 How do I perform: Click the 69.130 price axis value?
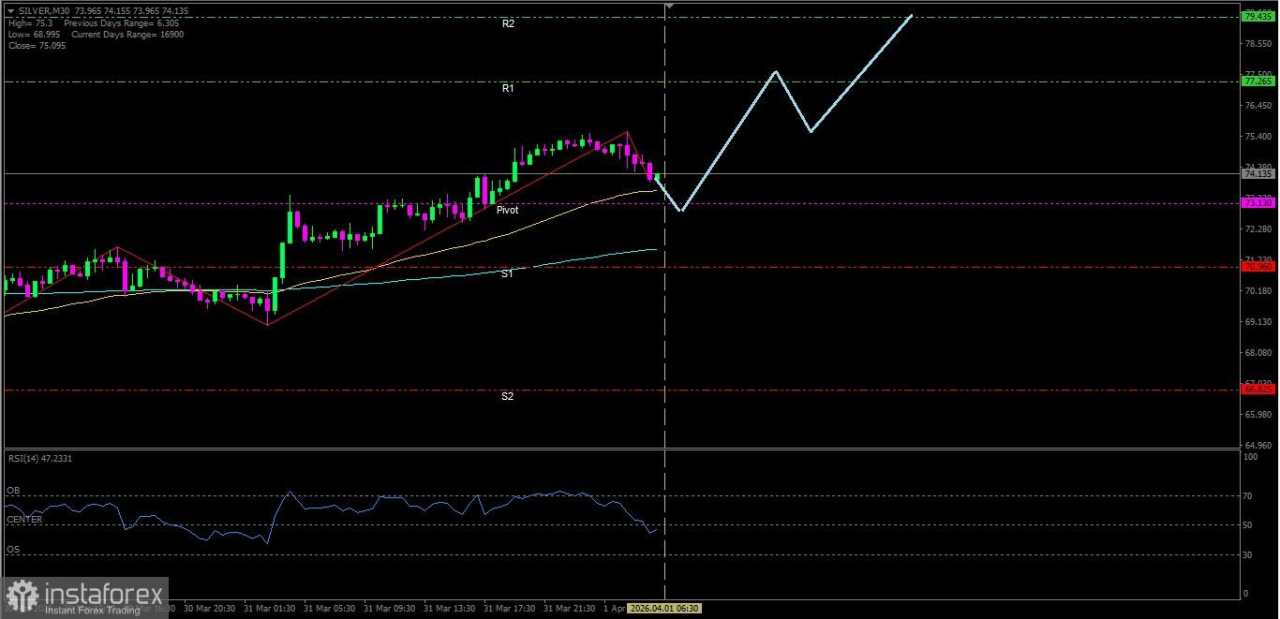click(1256, 322)
